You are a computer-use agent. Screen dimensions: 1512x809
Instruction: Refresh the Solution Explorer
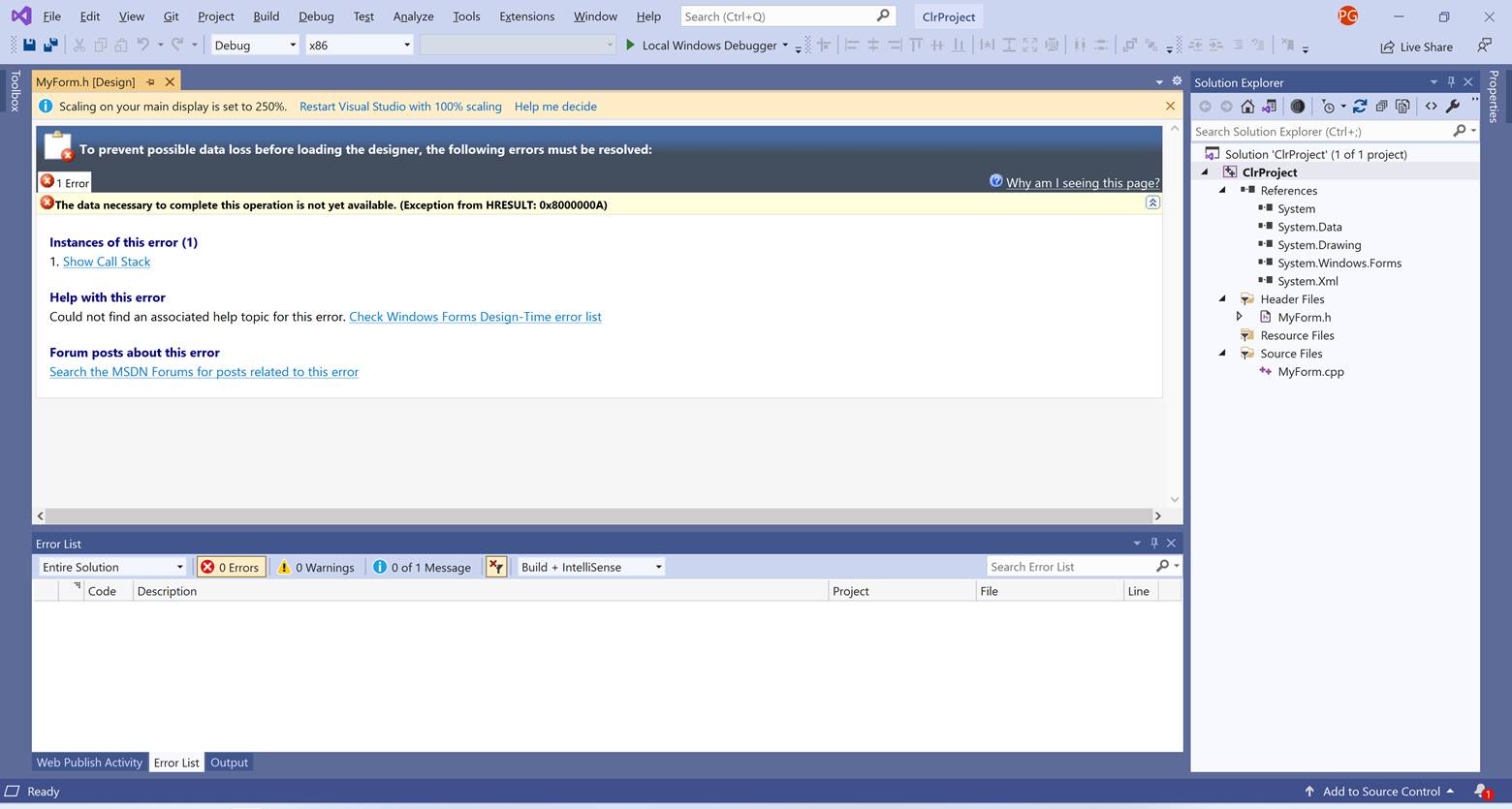pos(1360,106)
